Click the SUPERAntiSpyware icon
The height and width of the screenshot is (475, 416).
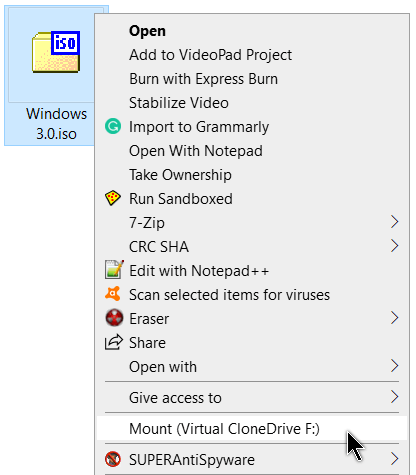point(113,459)
